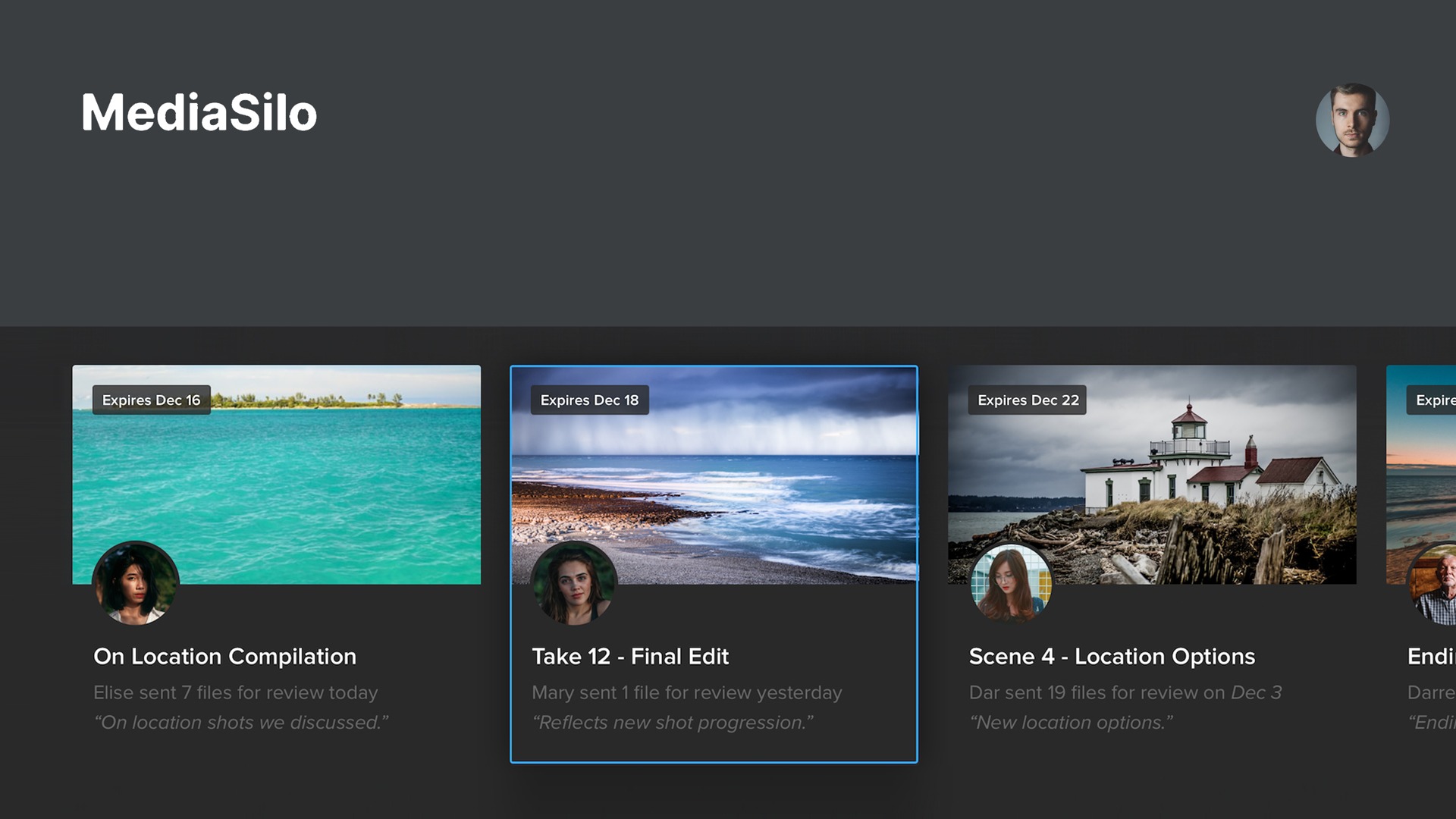Click the quote 'On location shots we discussed.'
1456x819 pixels.
(x=241, y=723)
